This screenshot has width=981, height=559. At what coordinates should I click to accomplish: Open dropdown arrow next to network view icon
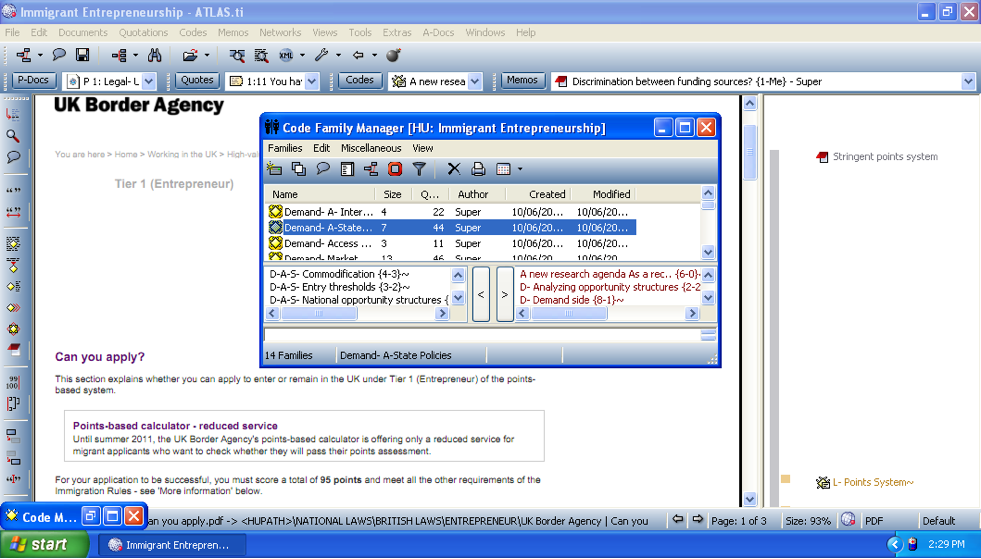pyautogui.click(x=40, y=55)
